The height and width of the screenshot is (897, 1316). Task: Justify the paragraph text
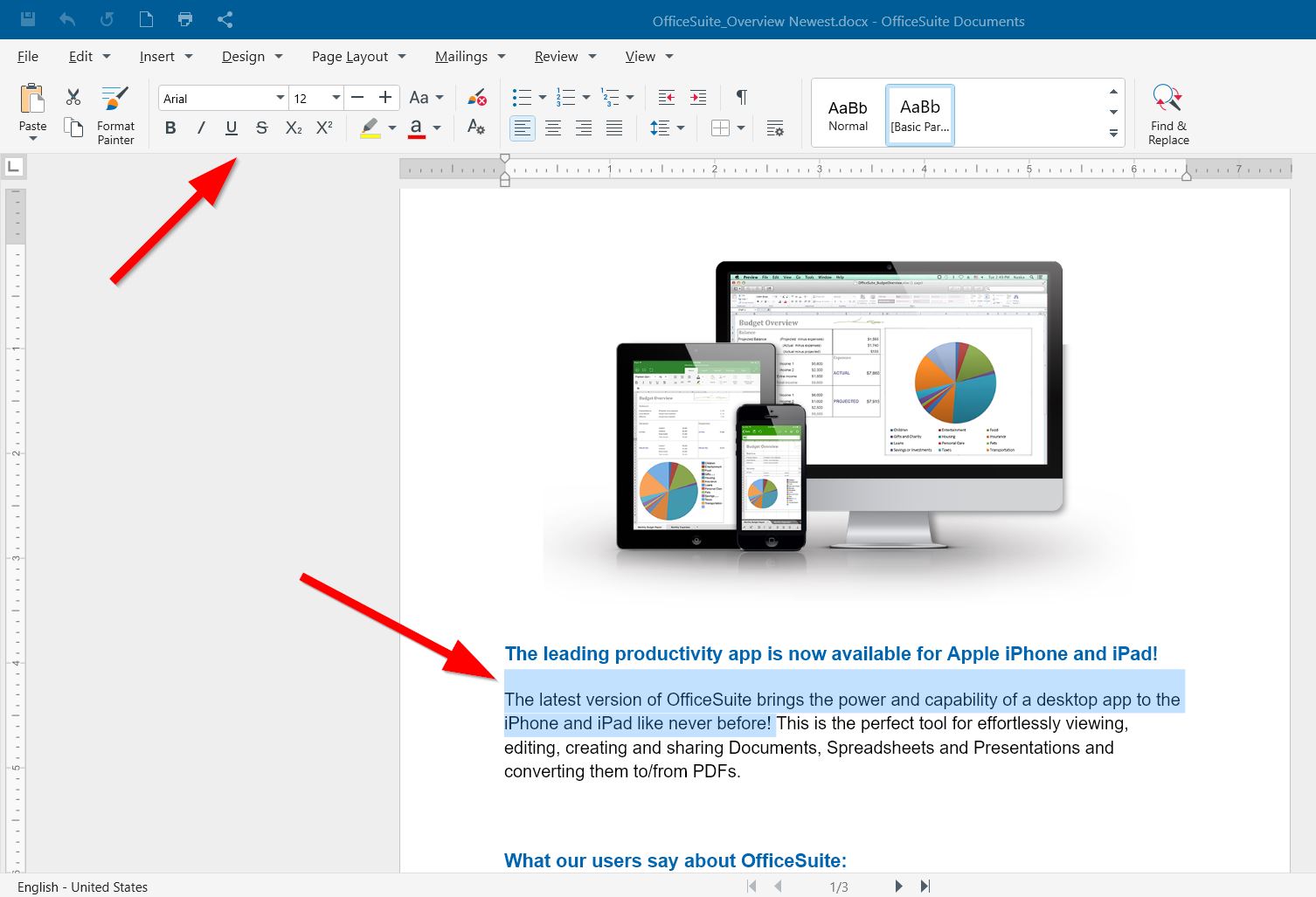pos(614,128)
